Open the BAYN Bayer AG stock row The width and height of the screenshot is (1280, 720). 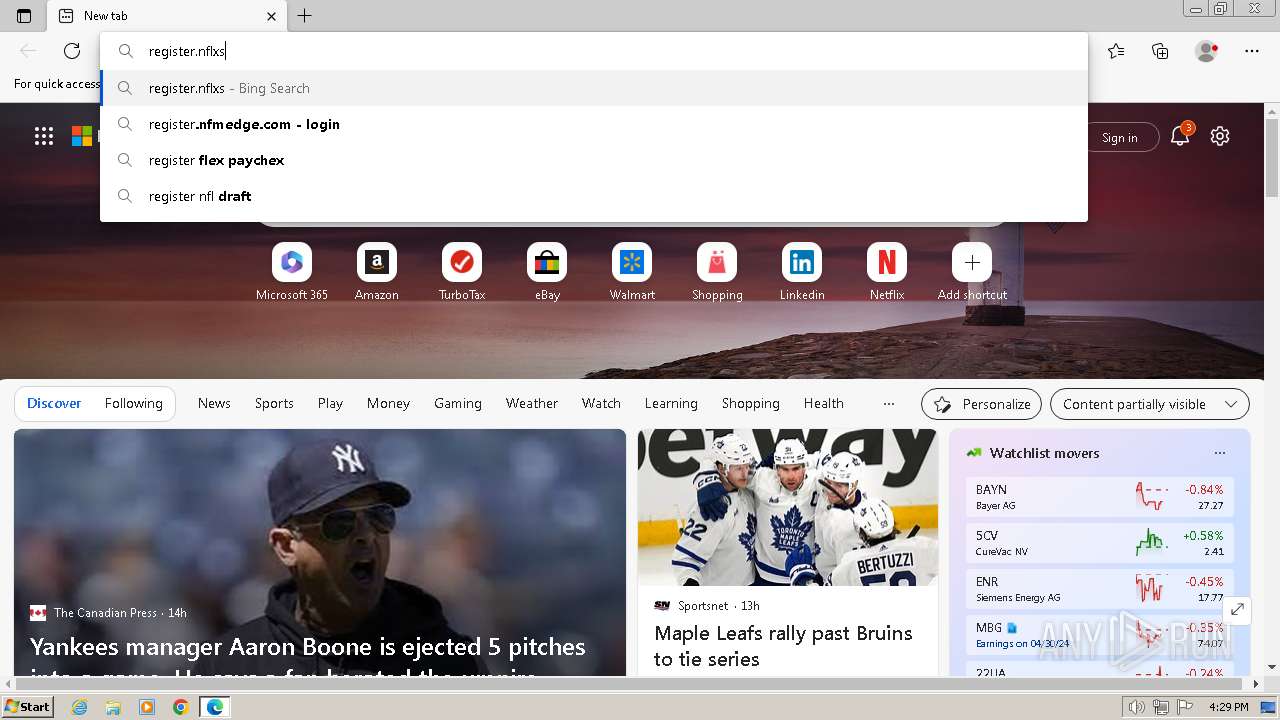(x=1100, y=497)
